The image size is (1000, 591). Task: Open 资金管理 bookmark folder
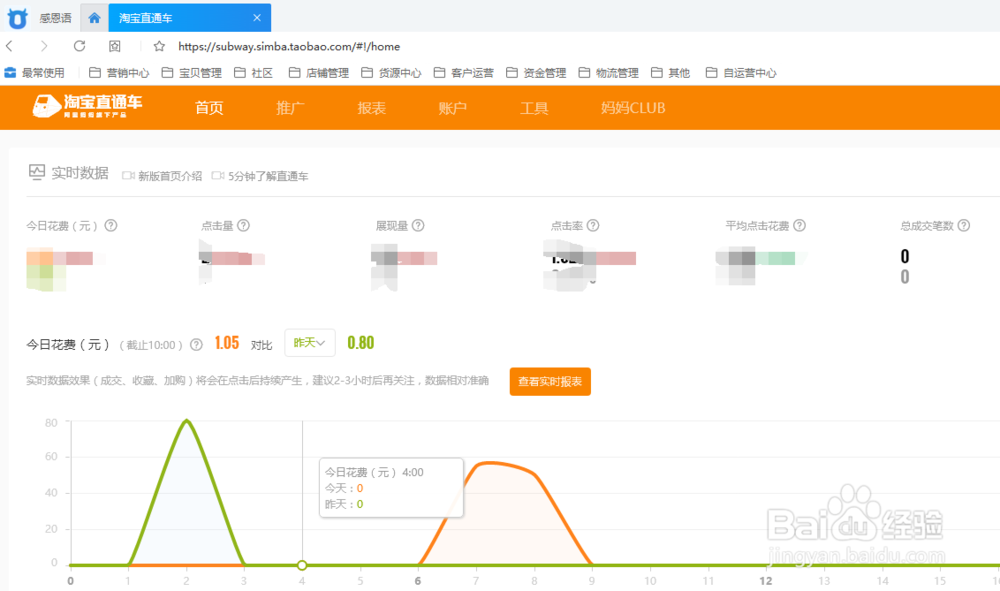coord(536,73)
